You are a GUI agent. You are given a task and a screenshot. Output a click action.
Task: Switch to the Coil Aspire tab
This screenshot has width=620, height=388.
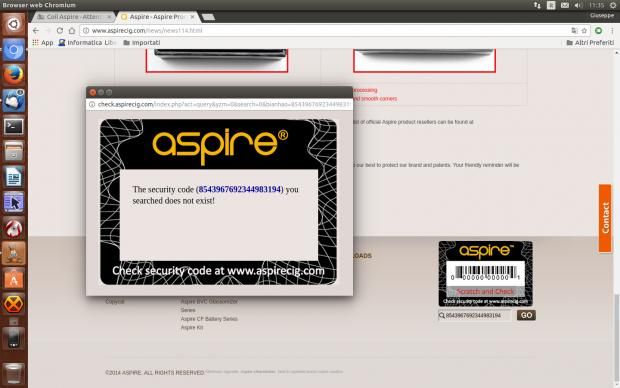pos(74,17)
